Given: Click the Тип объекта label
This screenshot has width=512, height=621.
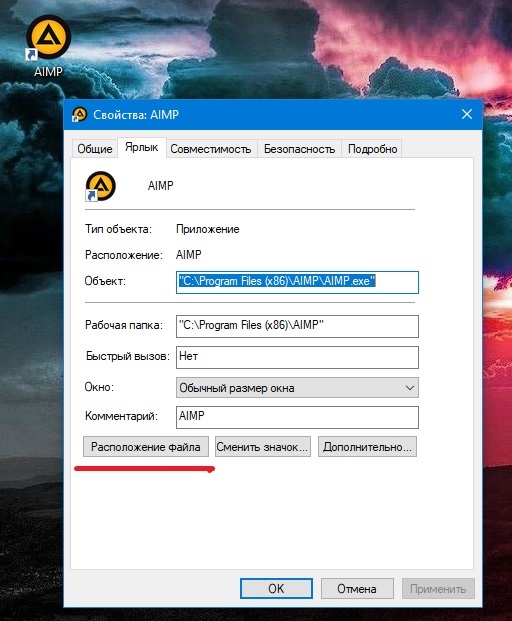Looking at the screenshot, I should coord(118,229).
